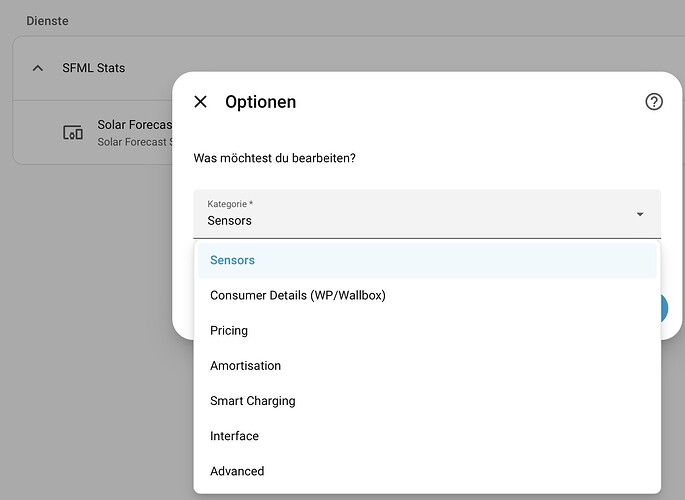Viewport: 685px width, 500px height.
Task: Click the Optionen dialog title
Action: point(261,102)
